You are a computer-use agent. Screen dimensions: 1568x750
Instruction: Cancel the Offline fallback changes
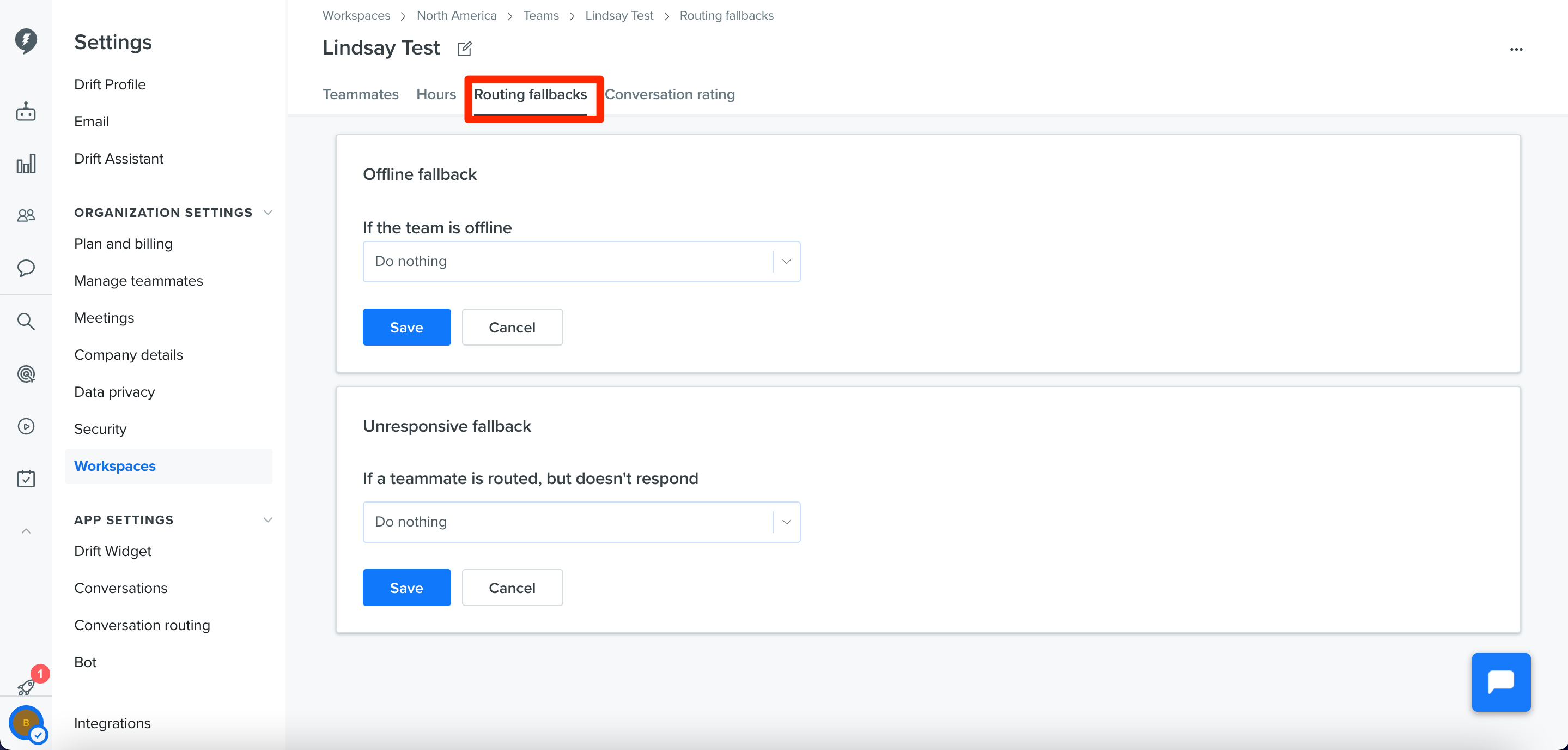(512, 328)
